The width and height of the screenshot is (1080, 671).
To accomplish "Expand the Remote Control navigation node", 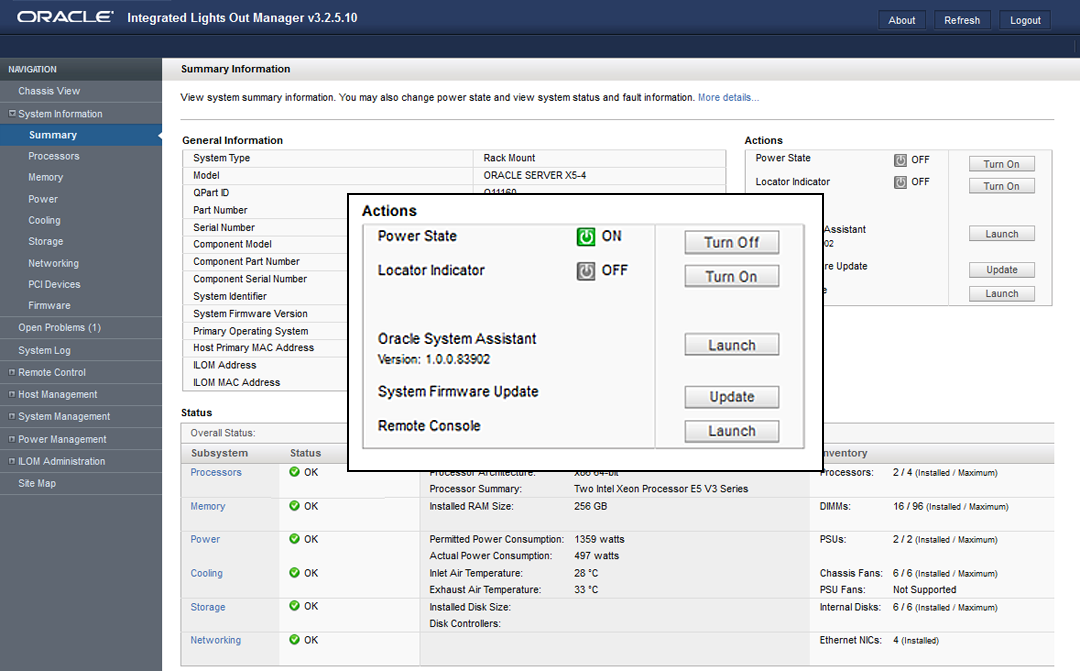I will (12, 372).
